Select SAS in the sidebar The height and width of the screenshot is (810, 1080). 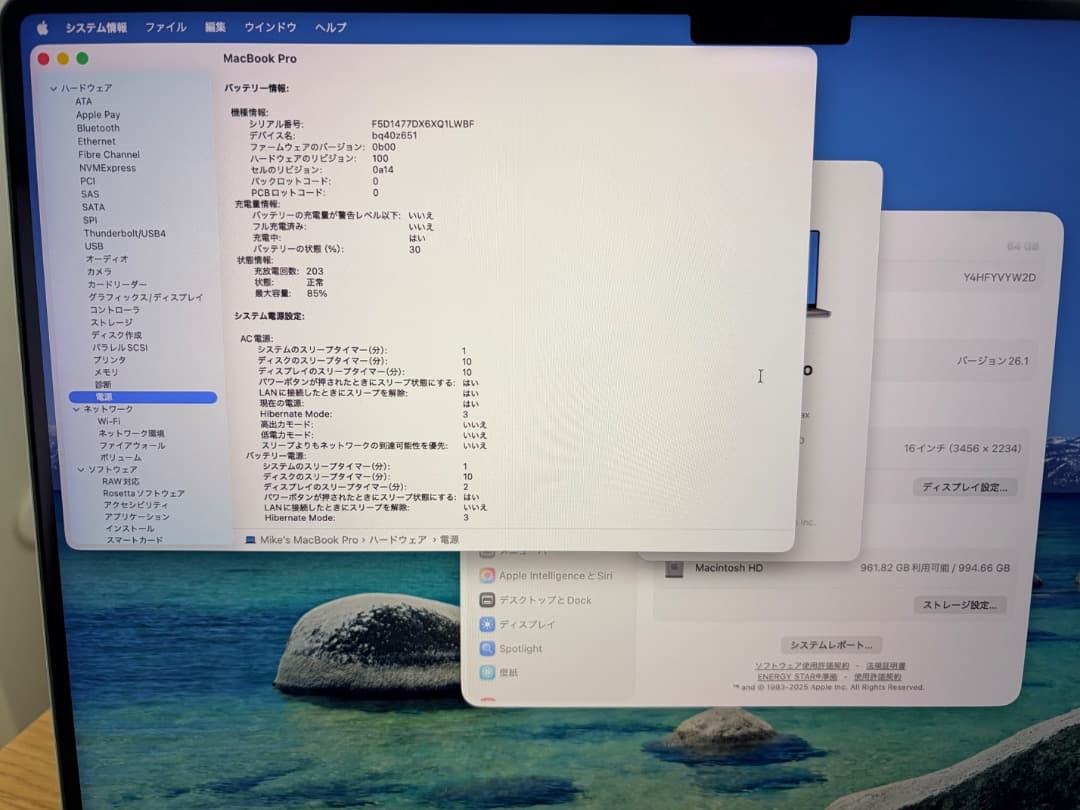coord(90,194)
